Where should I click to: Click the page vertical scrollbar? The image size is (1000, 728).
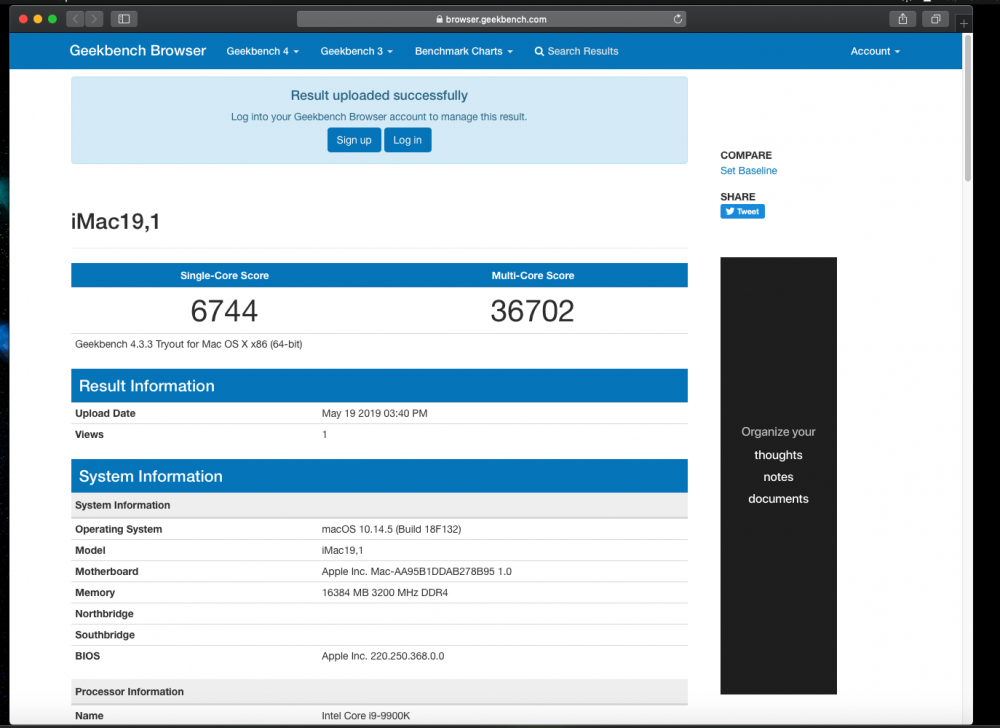point(967,108)
